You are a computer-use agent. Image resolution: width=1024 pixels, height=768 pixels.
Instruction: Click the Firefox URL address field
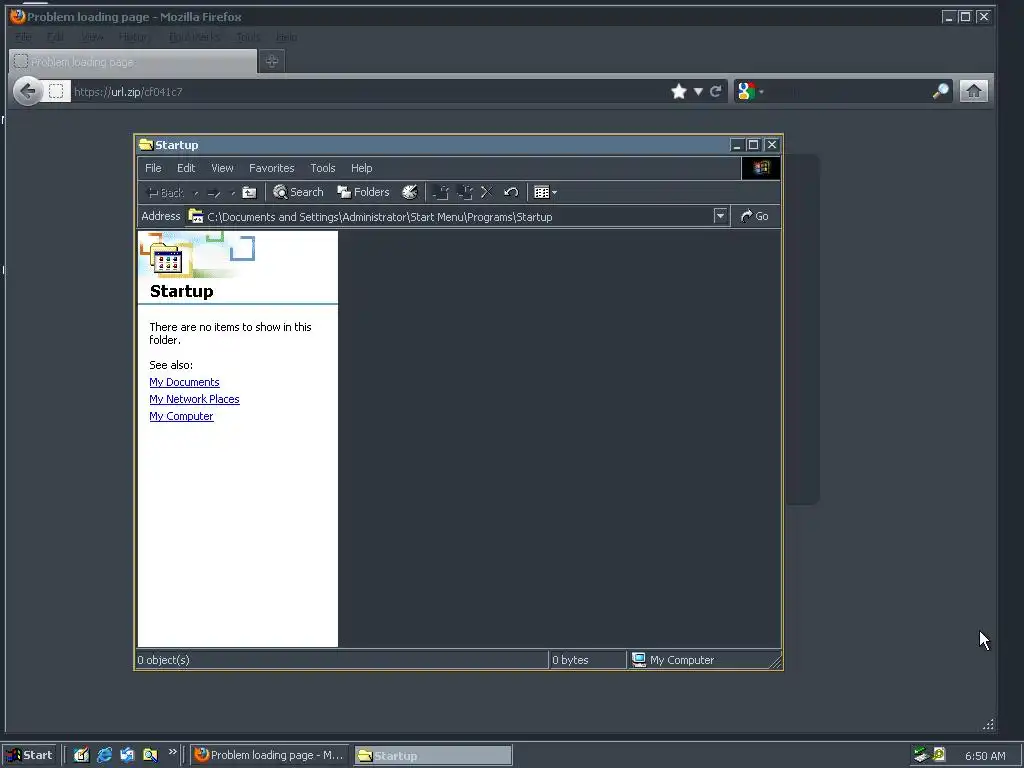369,91
